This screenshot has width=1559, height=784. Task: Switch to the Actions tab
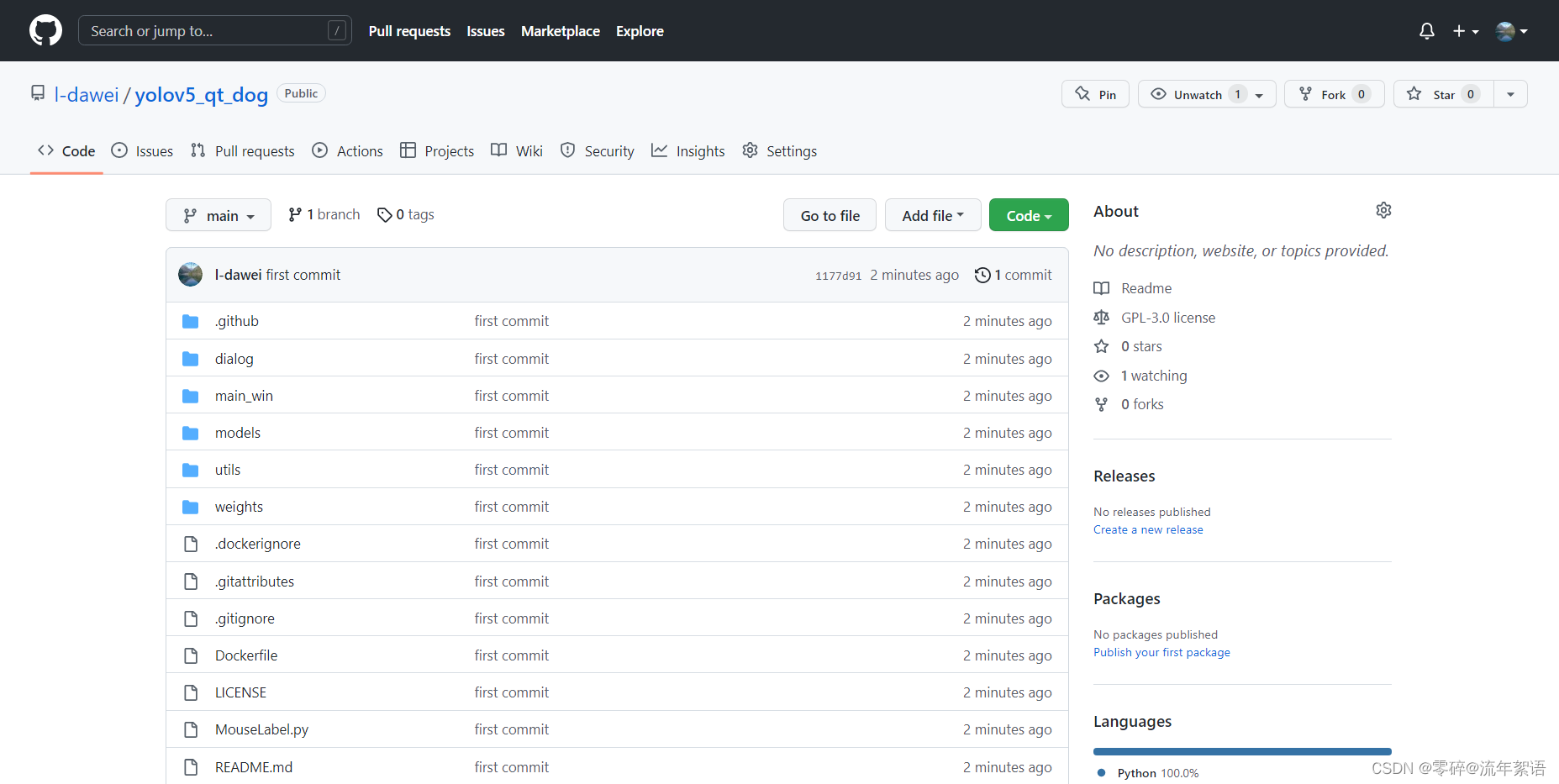347,151
